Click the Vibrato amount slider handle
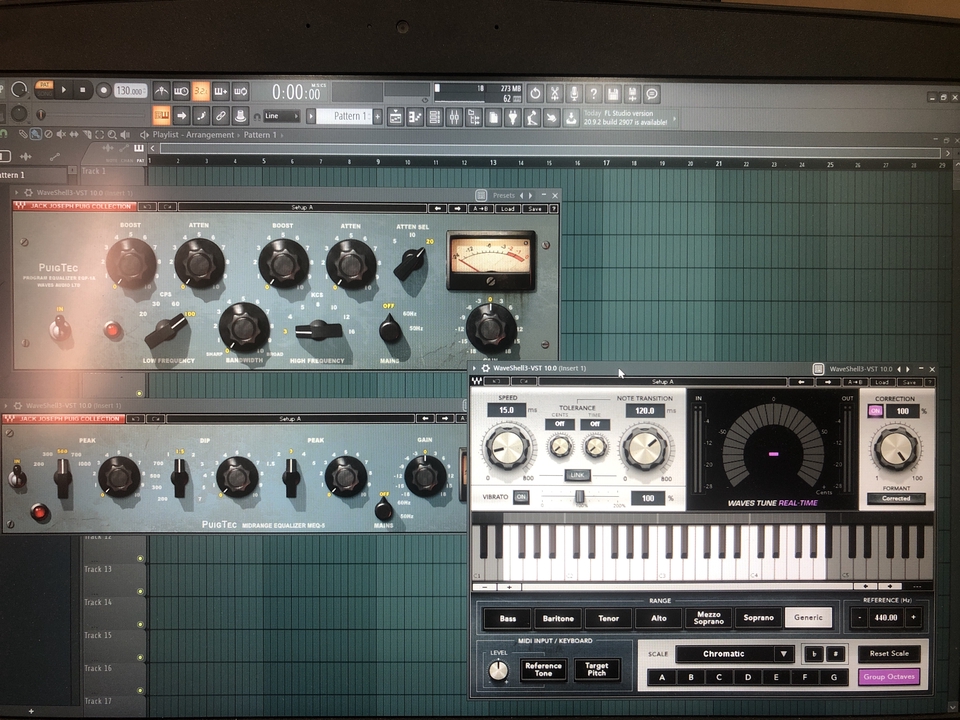 coord(579,497)
